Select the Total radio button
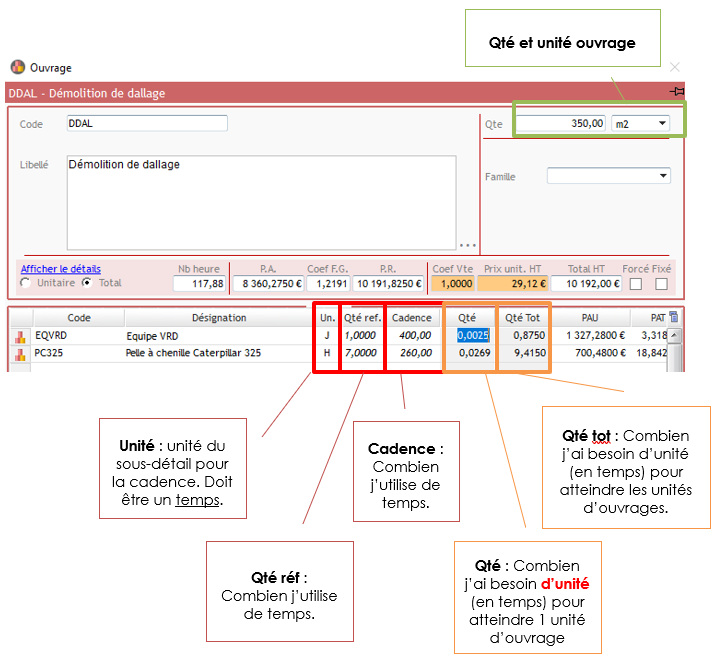Screen dimensions: 717x658 [86, 283]
